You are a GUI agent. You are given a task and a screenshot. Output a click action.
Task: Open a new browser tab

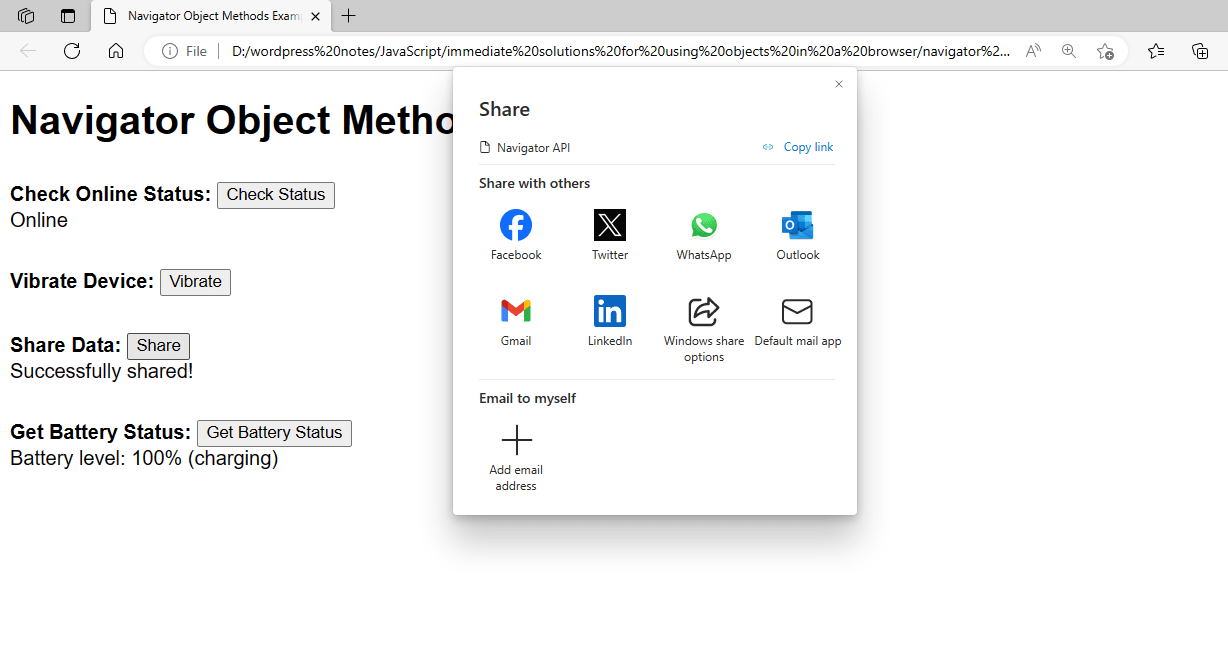(x=348, y=16)
